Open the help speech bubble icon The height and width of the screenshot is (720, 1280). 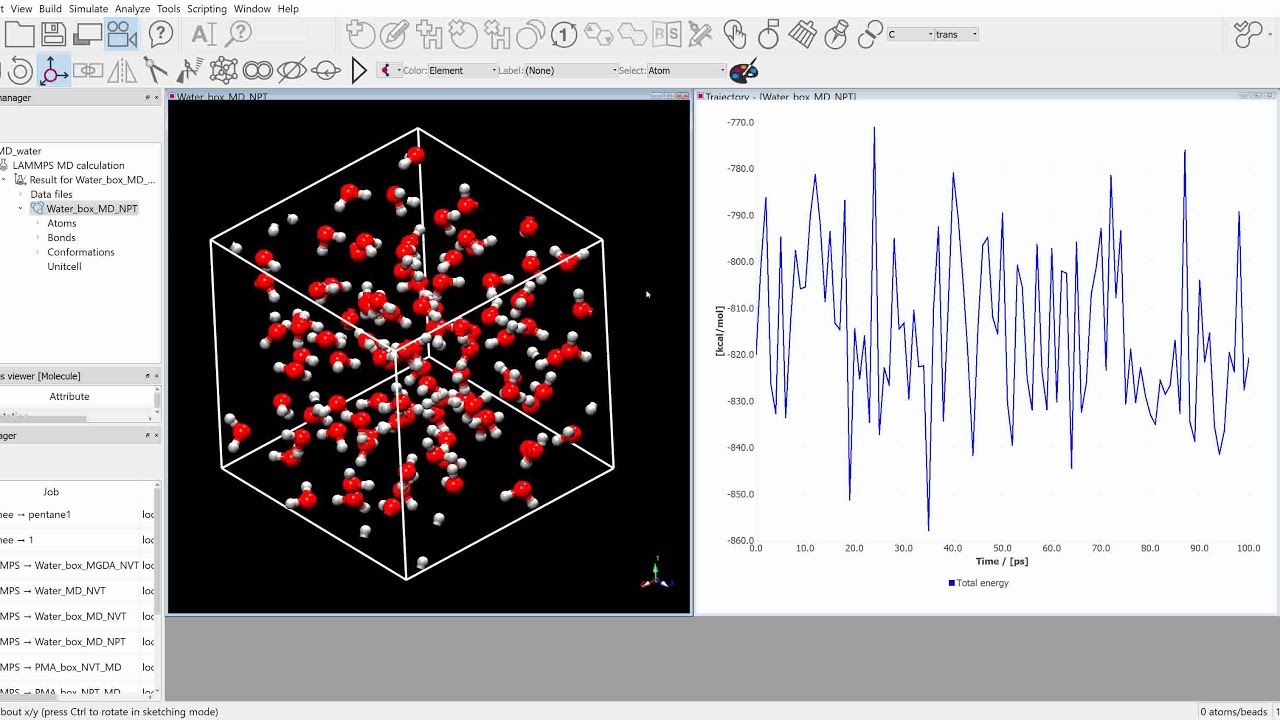(x=161, y=35)
